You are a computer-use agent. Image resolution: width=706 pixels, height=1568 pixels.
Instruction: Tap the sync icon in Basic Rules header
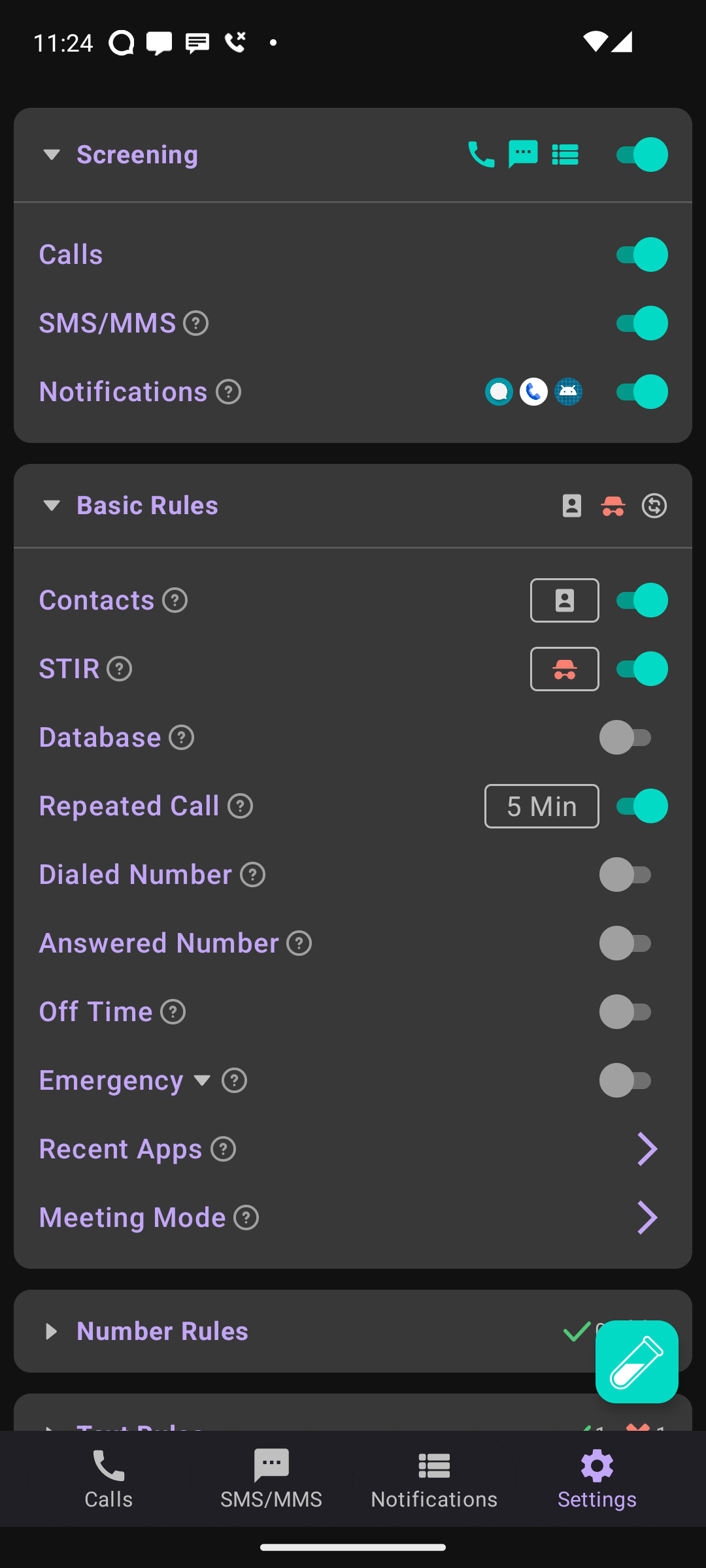pyautogui.click(x=654, y=506)
